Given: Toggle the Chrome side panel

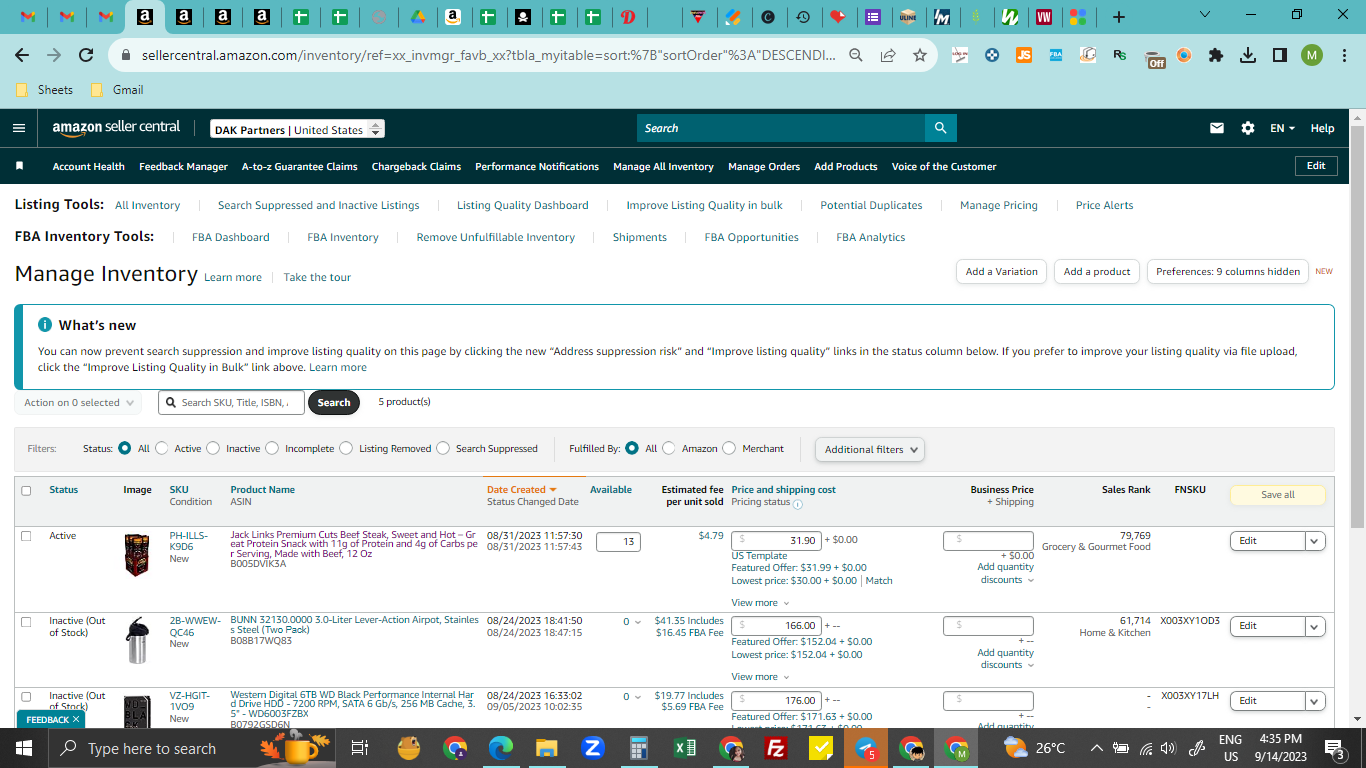Looking at the screenshot, I should tap(1280, 55).
